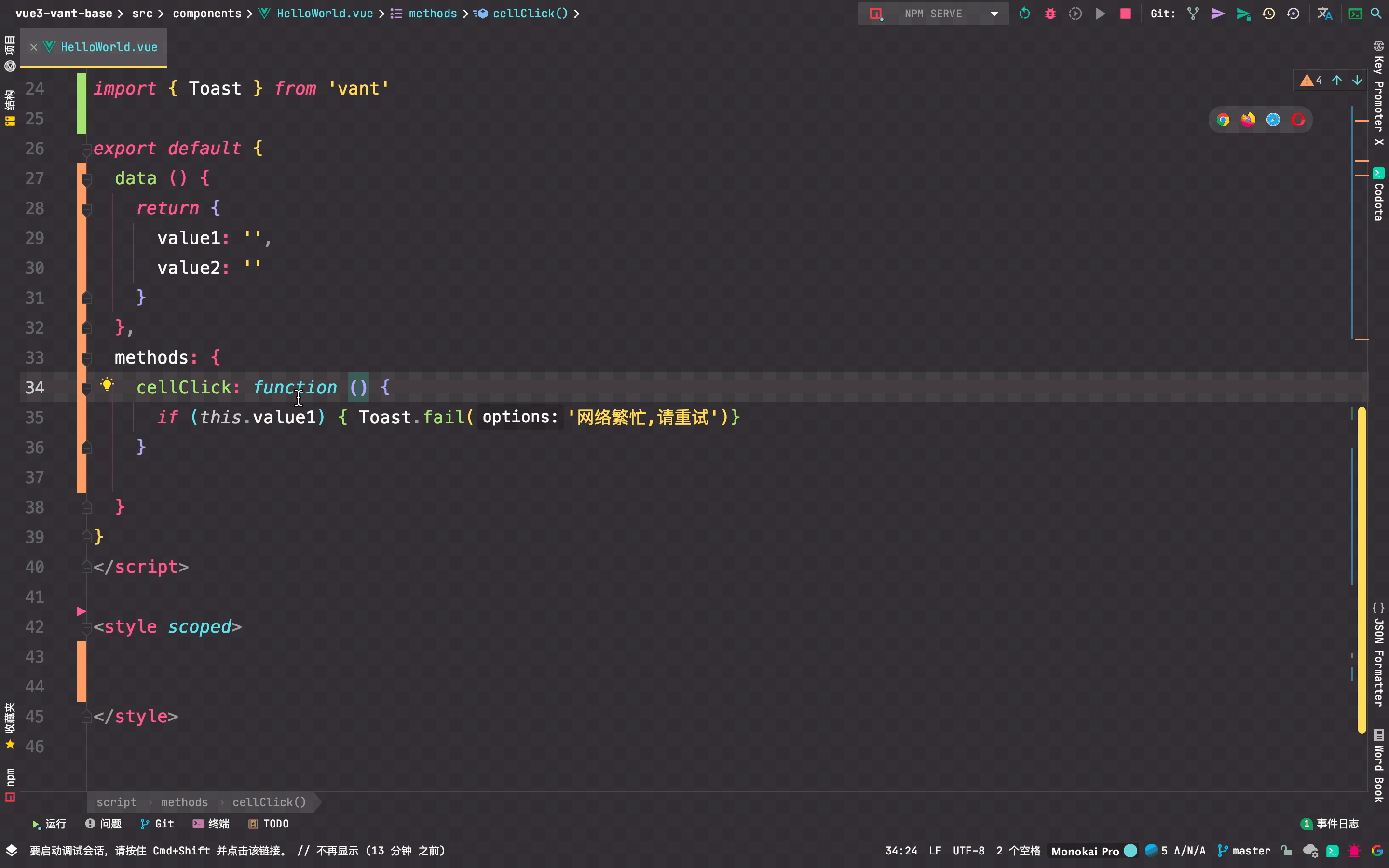Image resolution: width=1389 pixels, height=868 pixels.
Task: Open the NPM SERVE run configuration dropdown
Action: click(994, 13)
